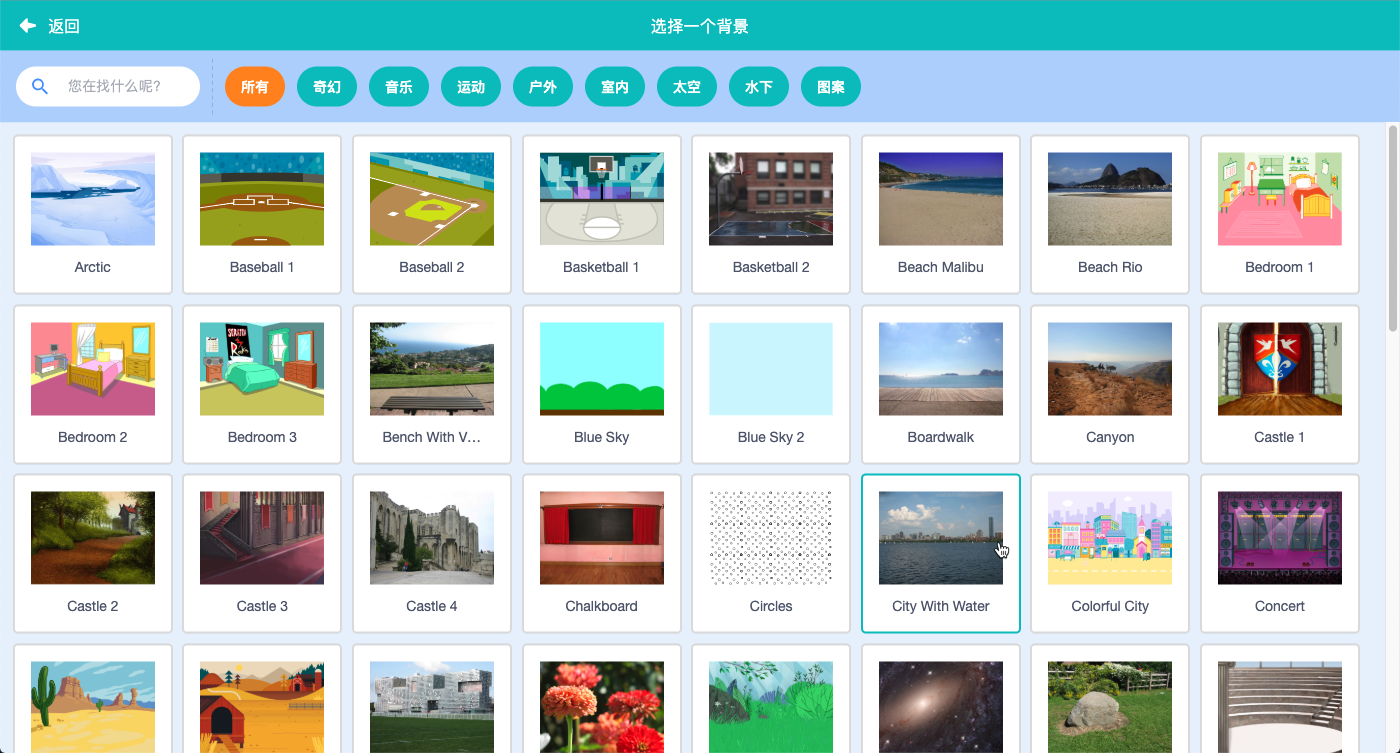Select the Bench With View backdrop

[x=432, y=384]
